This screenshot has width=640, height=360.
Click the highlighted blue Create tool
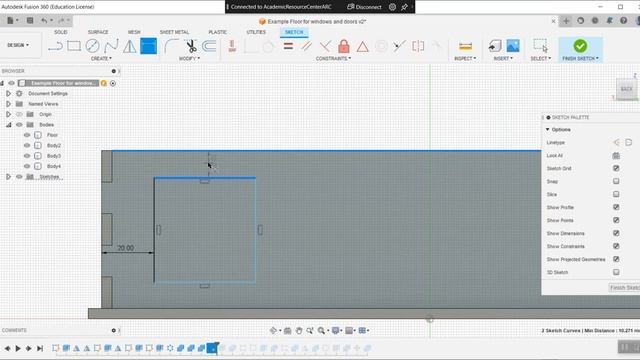click(x=148, y=46)
